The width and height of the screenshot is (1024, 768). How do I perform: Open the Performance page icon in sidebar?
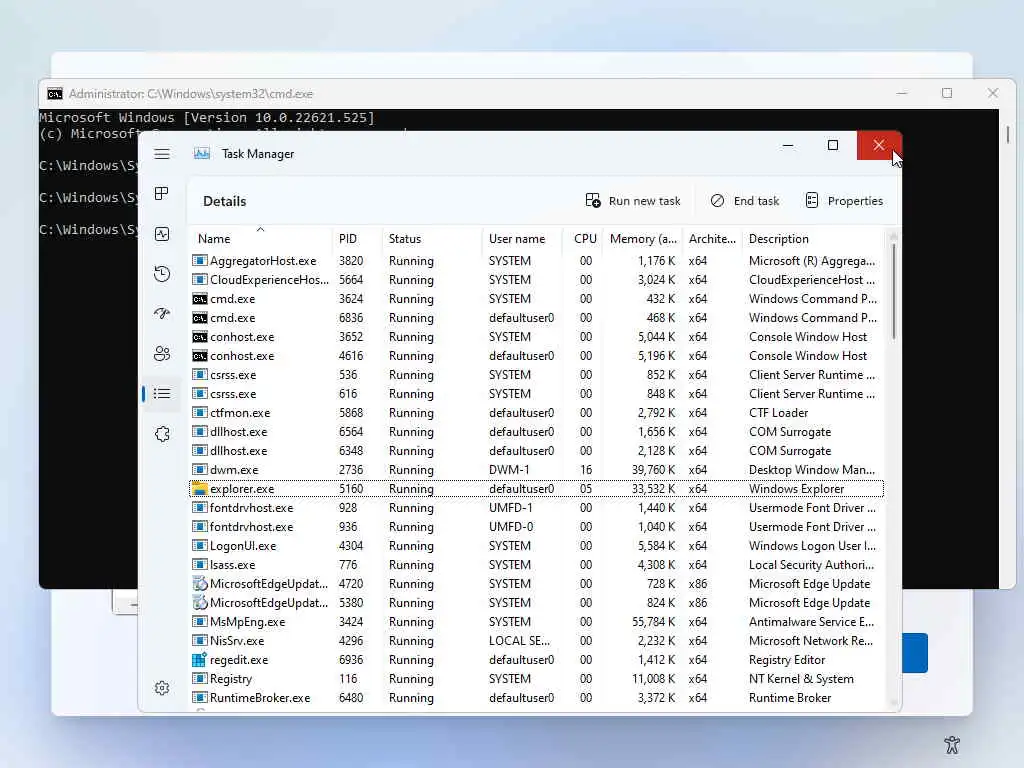click(162, 234)
